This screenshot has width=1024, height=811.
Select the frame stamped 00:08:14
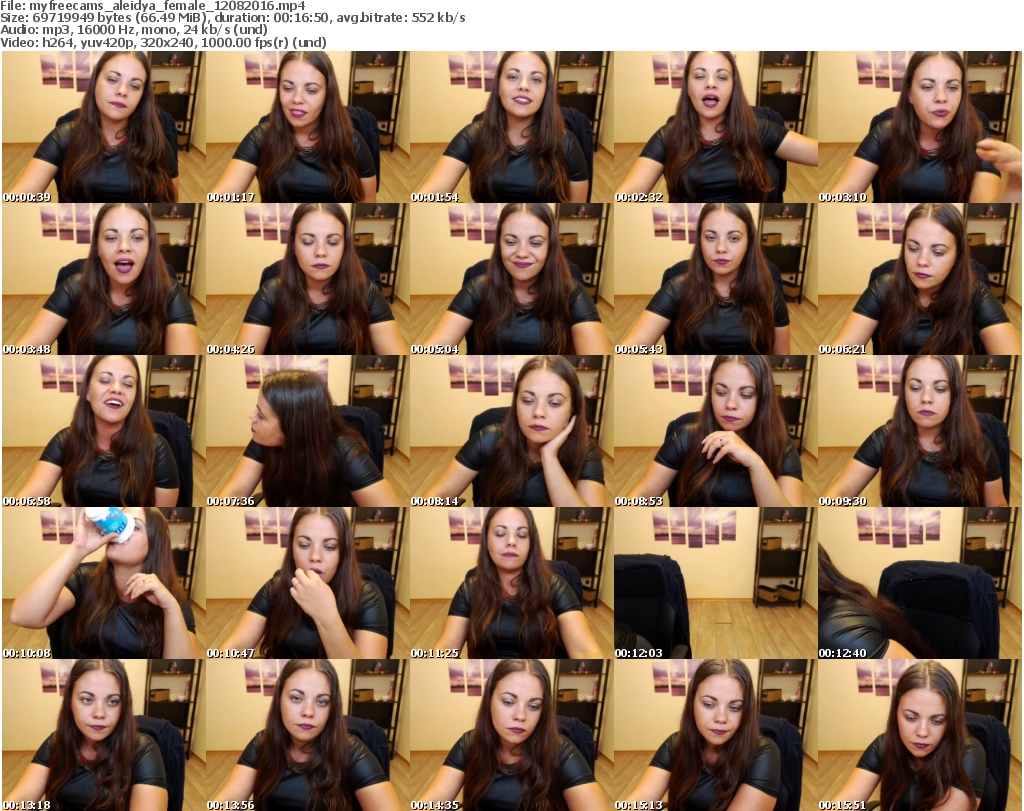point(511,431)
